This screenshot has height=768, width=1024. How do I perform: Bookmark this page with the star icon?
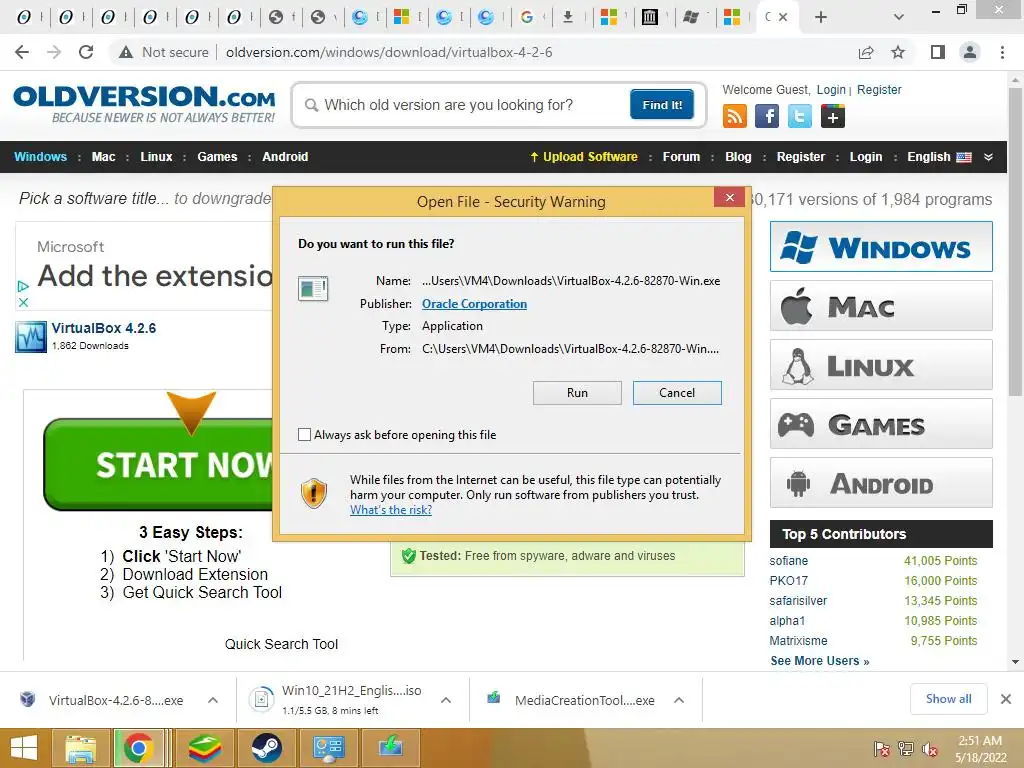pyautogui.click(x=898, y=52)
